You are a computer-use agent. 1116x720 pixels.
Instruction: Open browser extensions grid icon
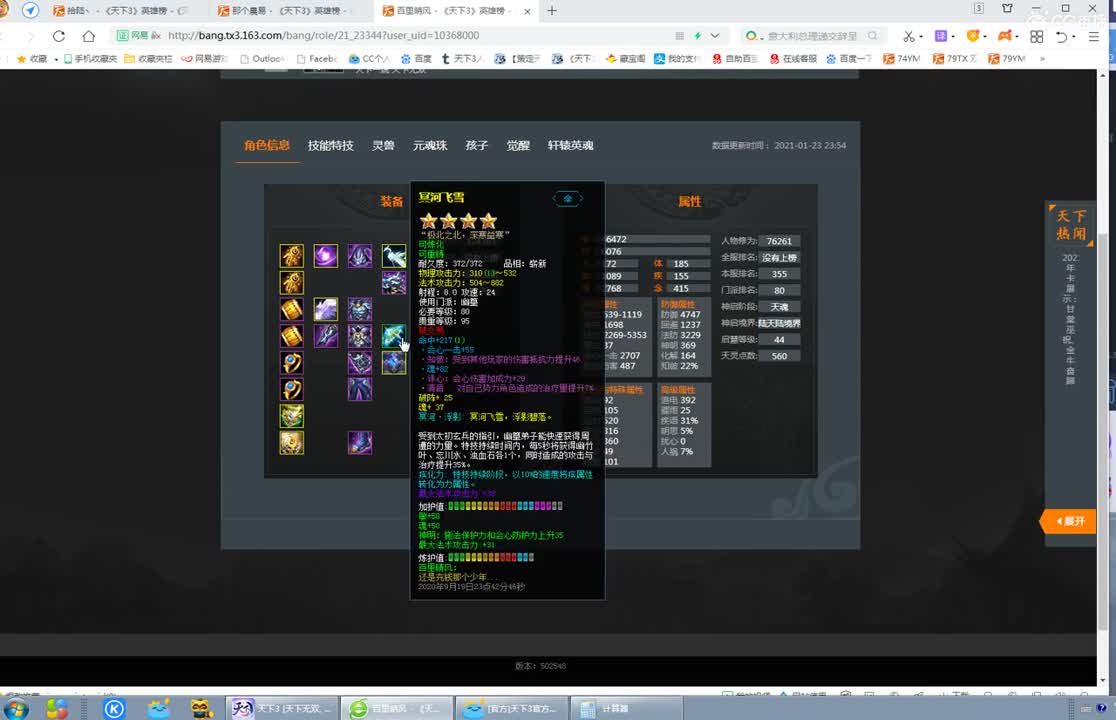tap(1036, 36)
